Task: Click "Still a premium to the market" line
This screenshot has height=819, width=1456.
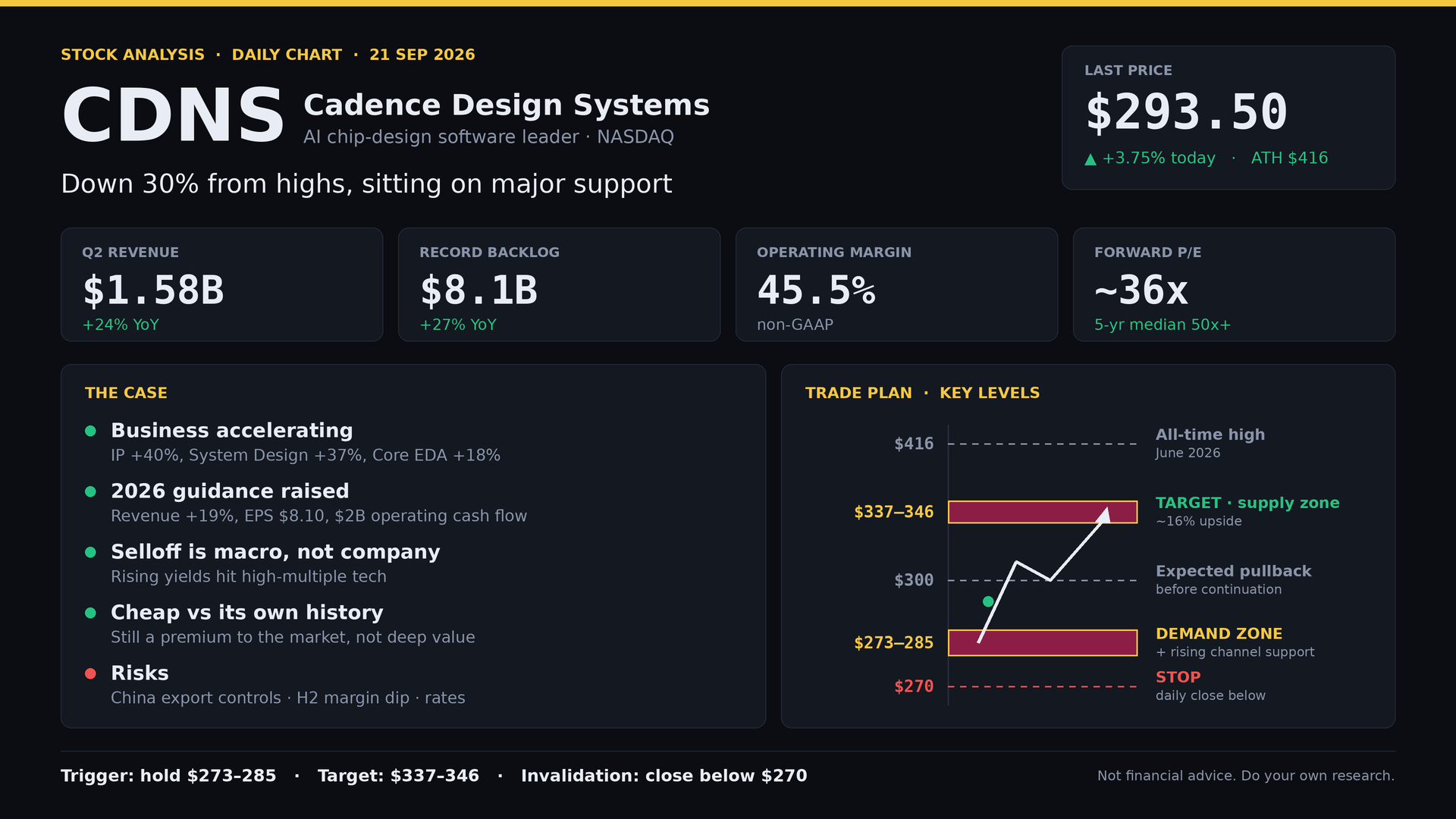Action: [293, 637]
